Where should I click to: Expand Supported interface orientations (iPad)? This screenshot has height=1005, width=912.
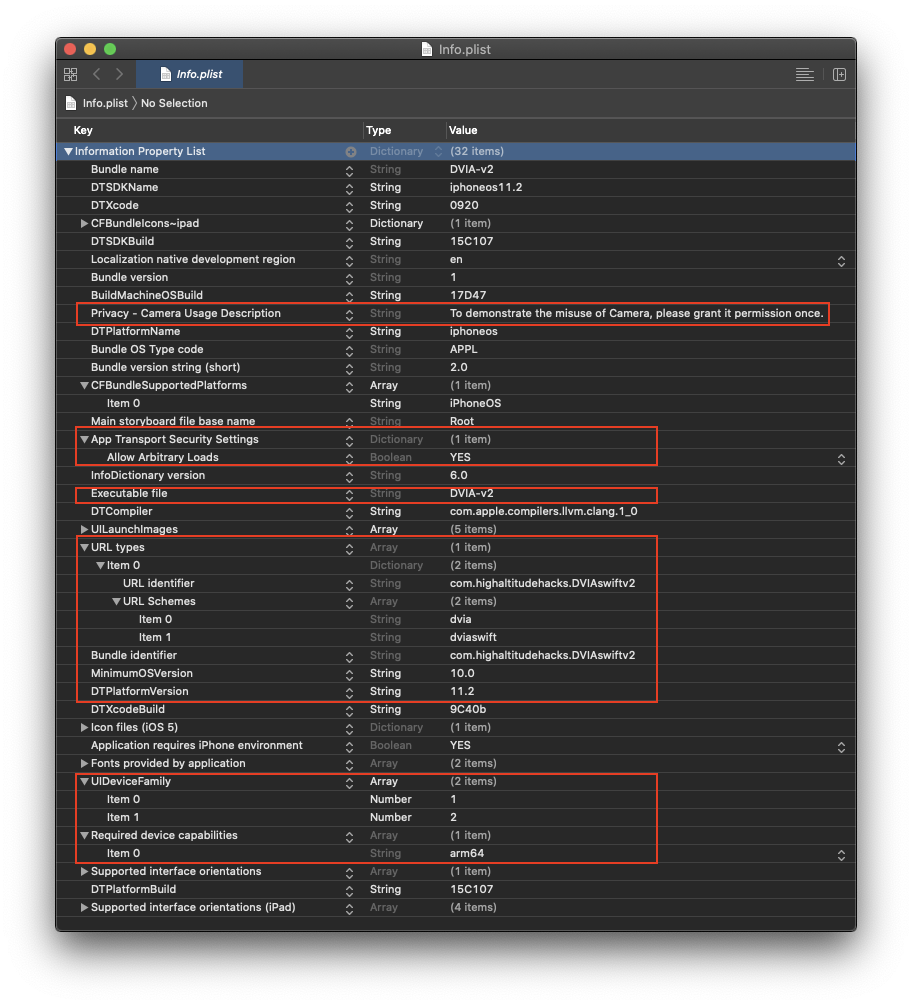coord(84,907)
